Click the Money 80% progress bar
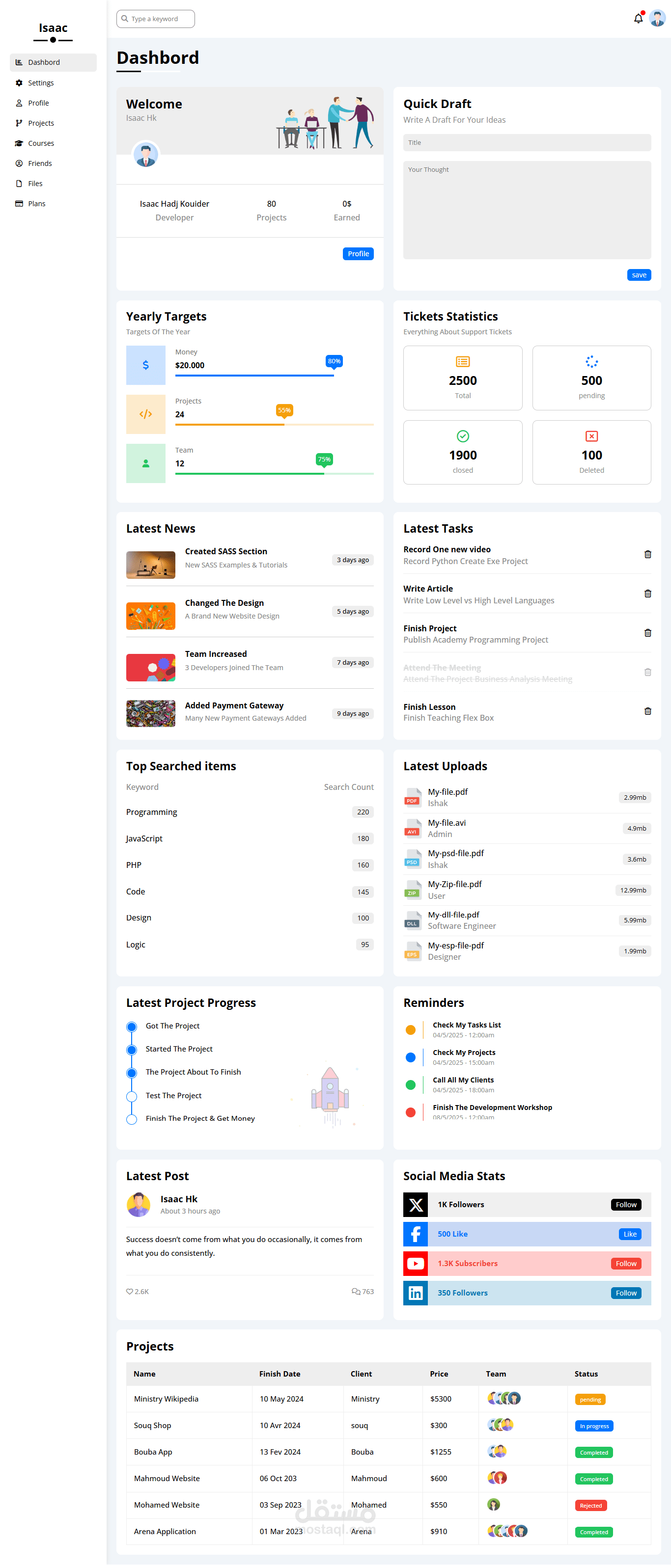This screenshot has width=671, height=1568. [274, 375]
